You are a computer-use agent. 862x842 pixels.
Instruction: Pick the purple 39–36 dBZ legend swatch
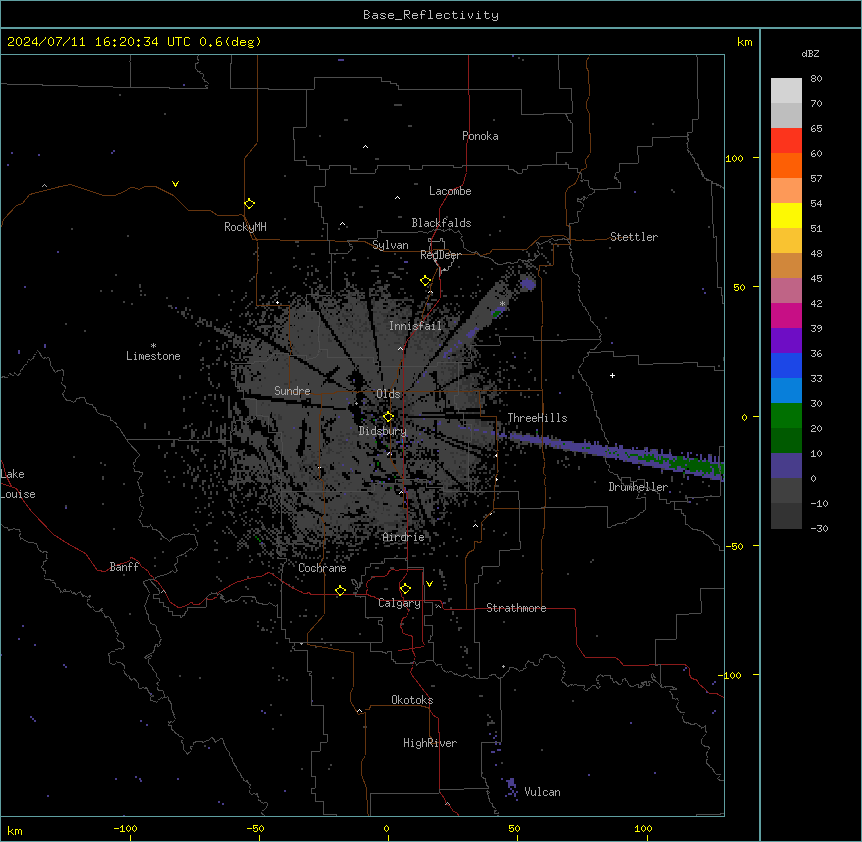pos(786,341)
